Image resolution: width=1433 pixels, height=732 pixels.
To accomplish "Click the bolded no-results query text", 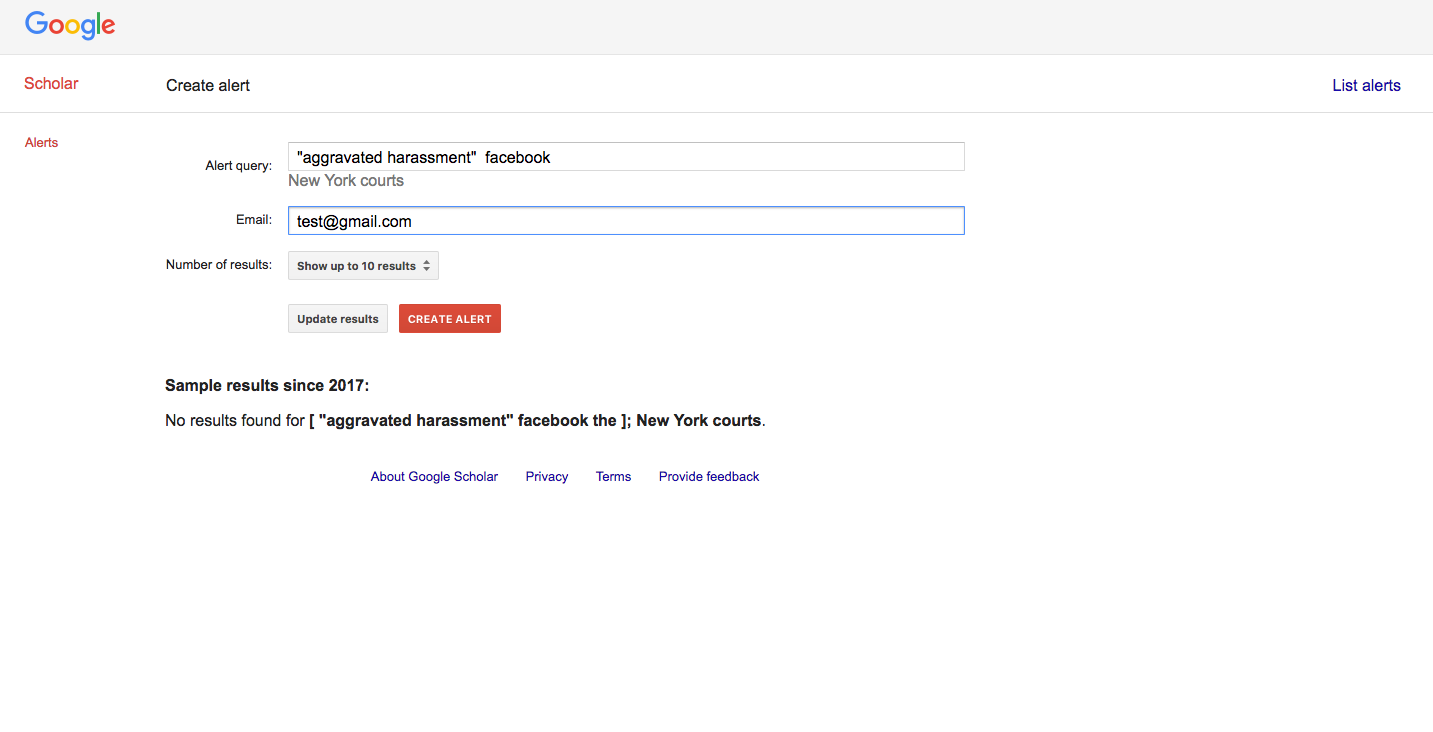I will coord(535,420).
